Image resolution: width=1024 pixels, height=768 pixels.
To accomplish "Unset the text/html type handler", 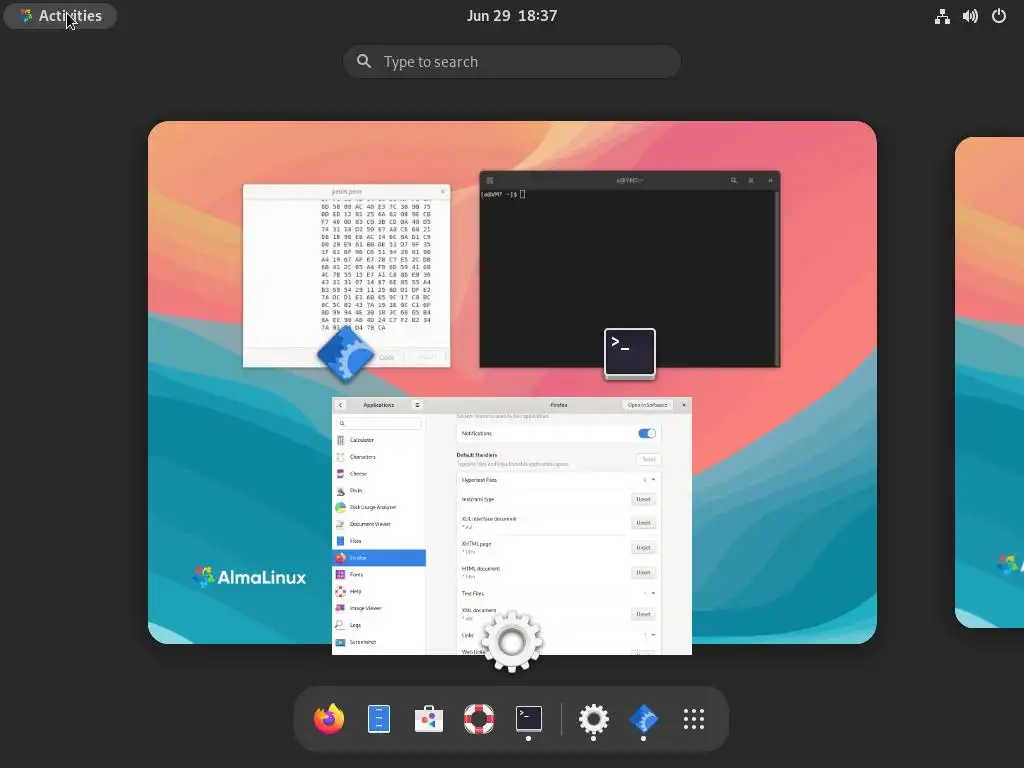I will coord(643,500).
